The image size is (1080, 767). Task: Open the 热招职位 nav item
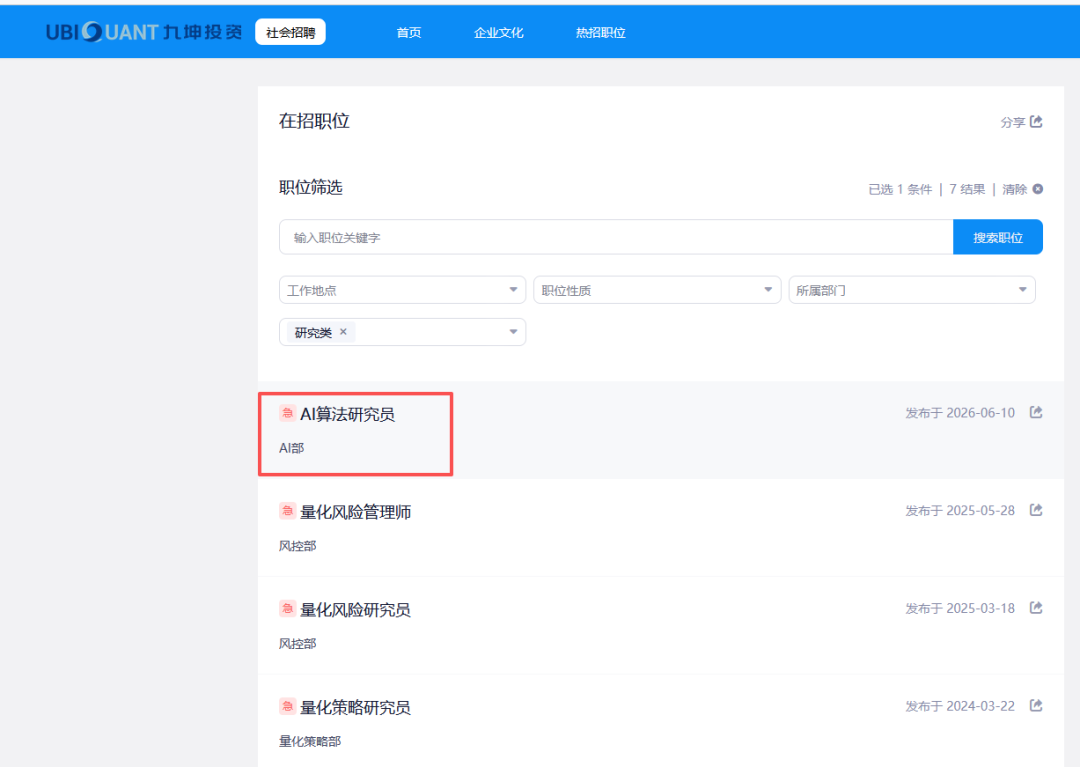pyautogui.click(x=601, y=32)
